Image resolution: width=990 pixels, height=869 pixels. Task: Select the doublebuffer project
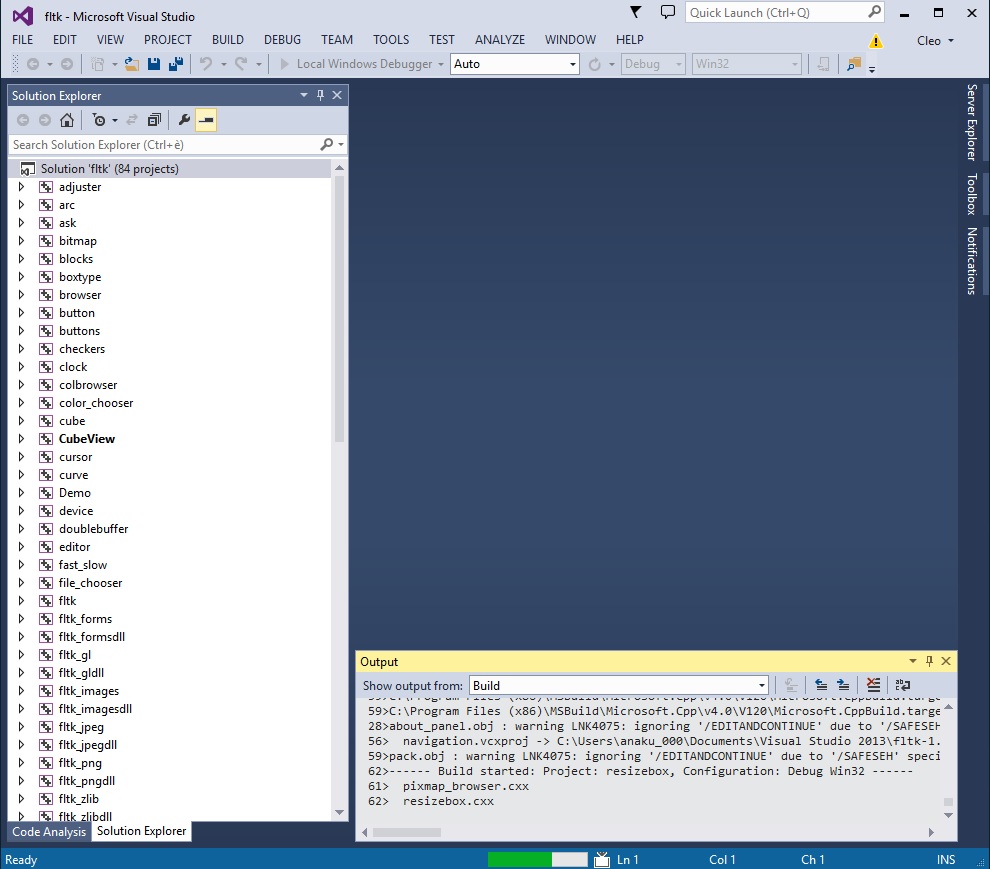(x=93, y=529)
